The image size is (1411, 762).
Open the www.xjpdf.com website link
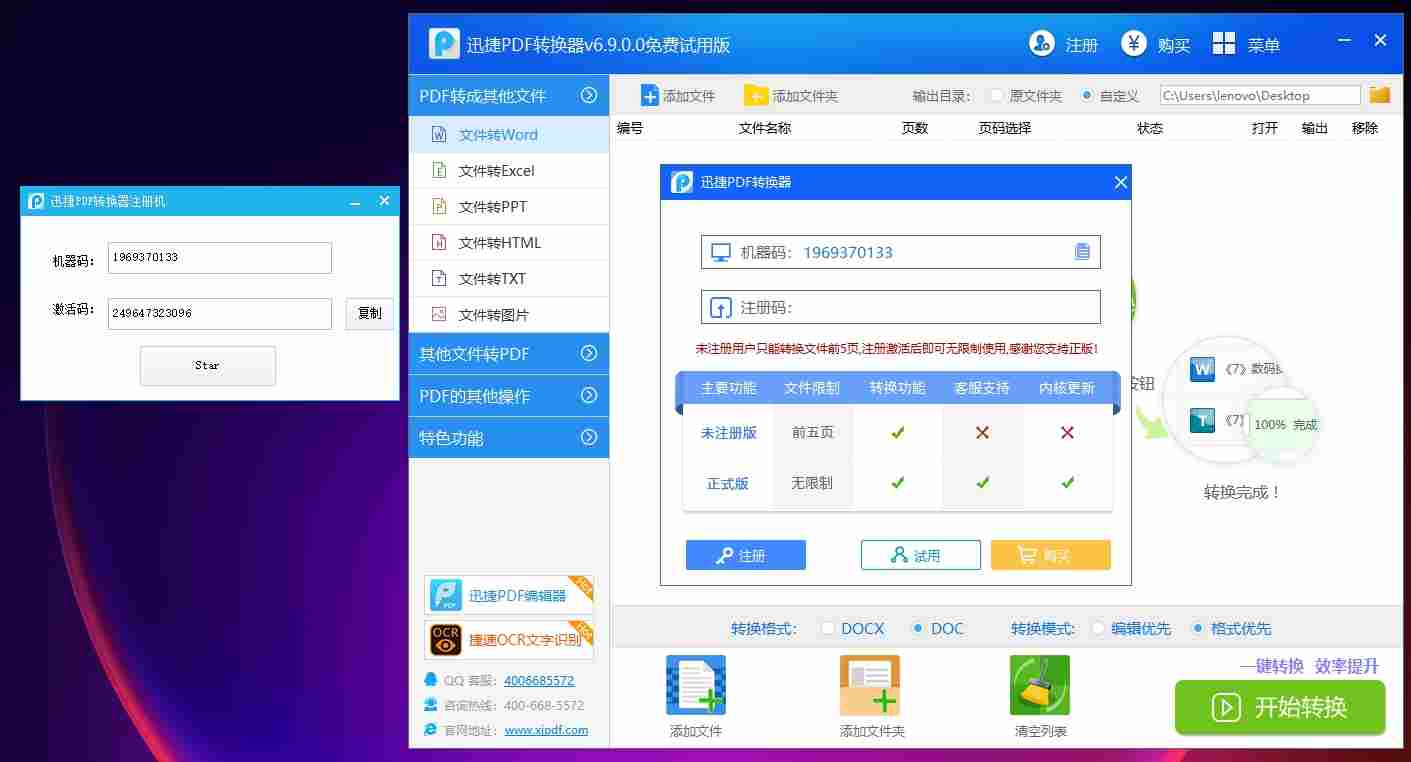[x=546, y=730]
